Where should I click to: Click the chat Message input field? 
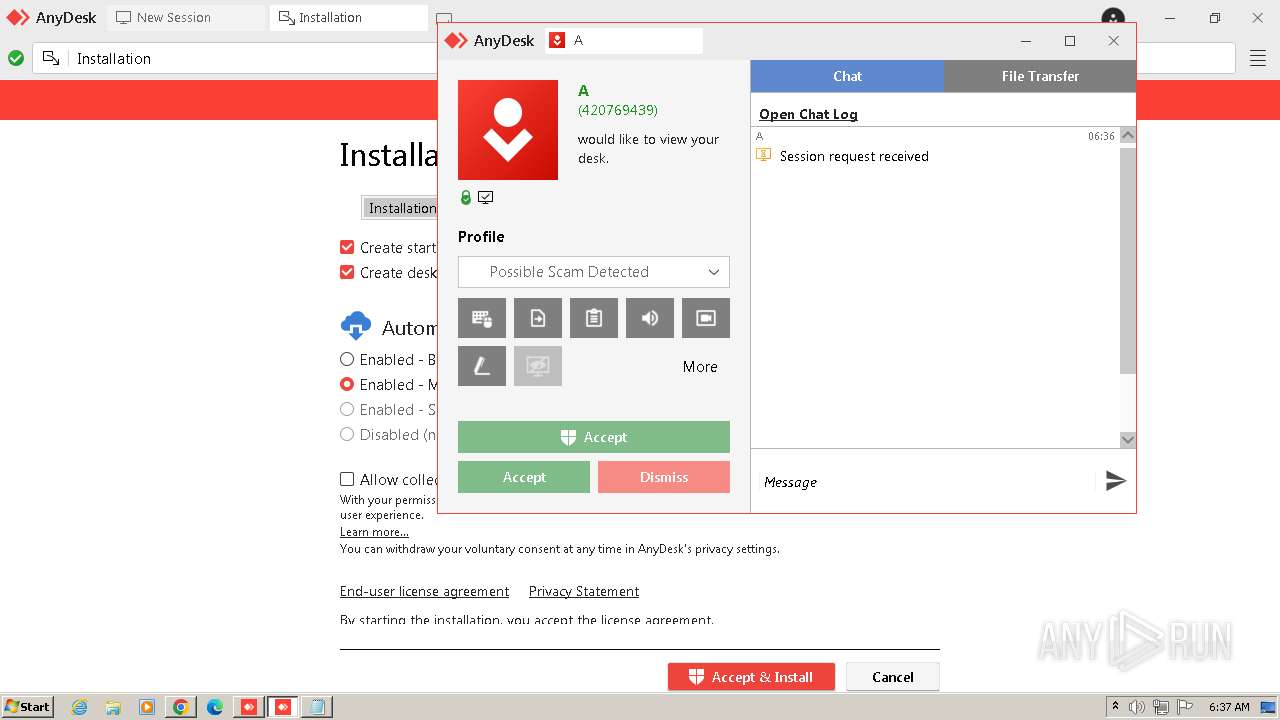(922, 482)
